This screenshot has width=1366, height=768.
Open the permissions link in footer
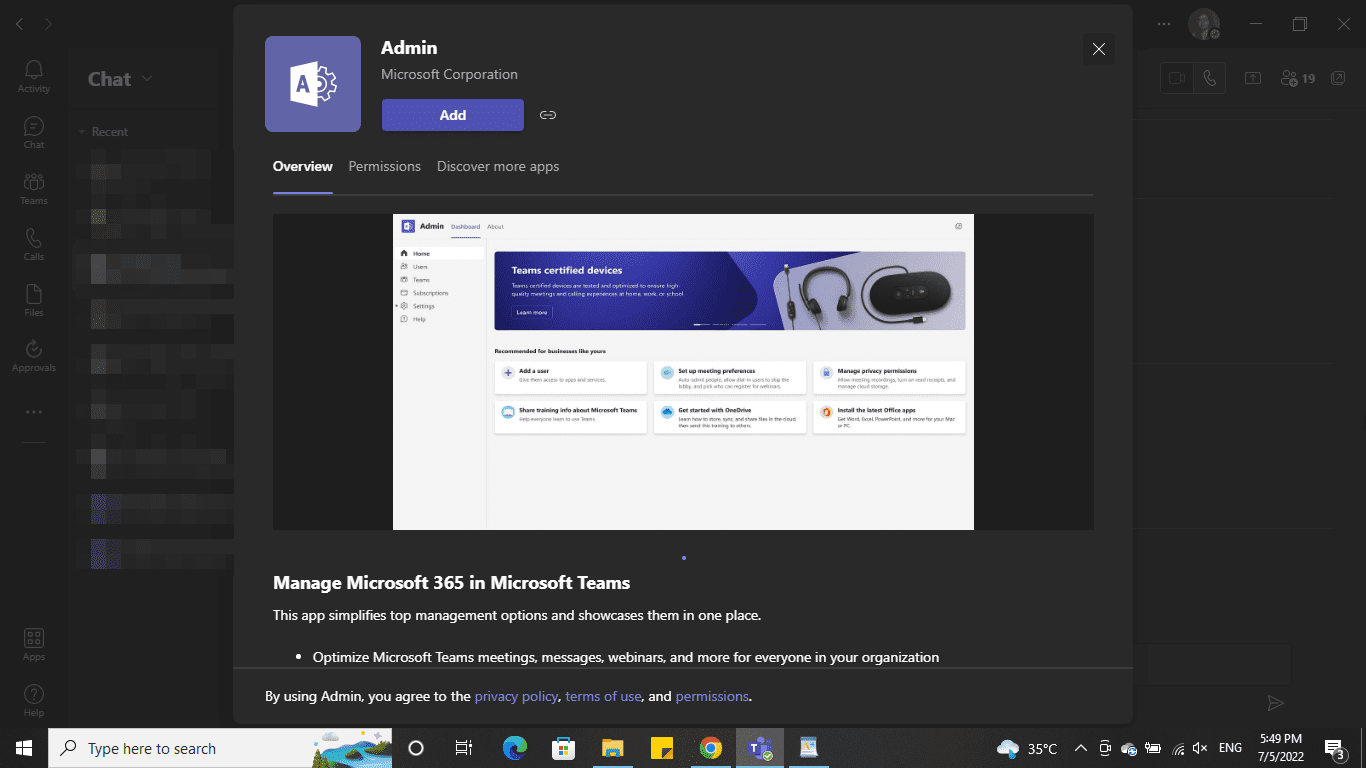pos(712,696)
